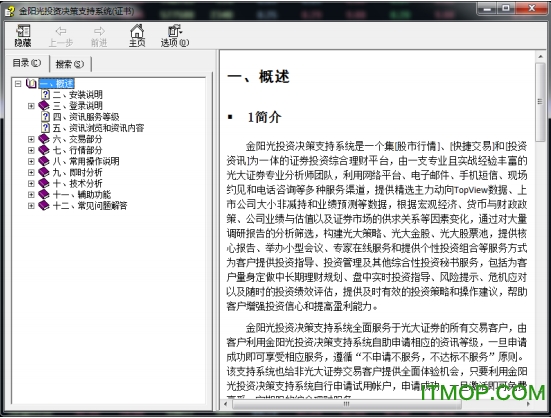Click the book icon beside 三、登录说明
Screen dimensions: 551x418
[44, 105]
